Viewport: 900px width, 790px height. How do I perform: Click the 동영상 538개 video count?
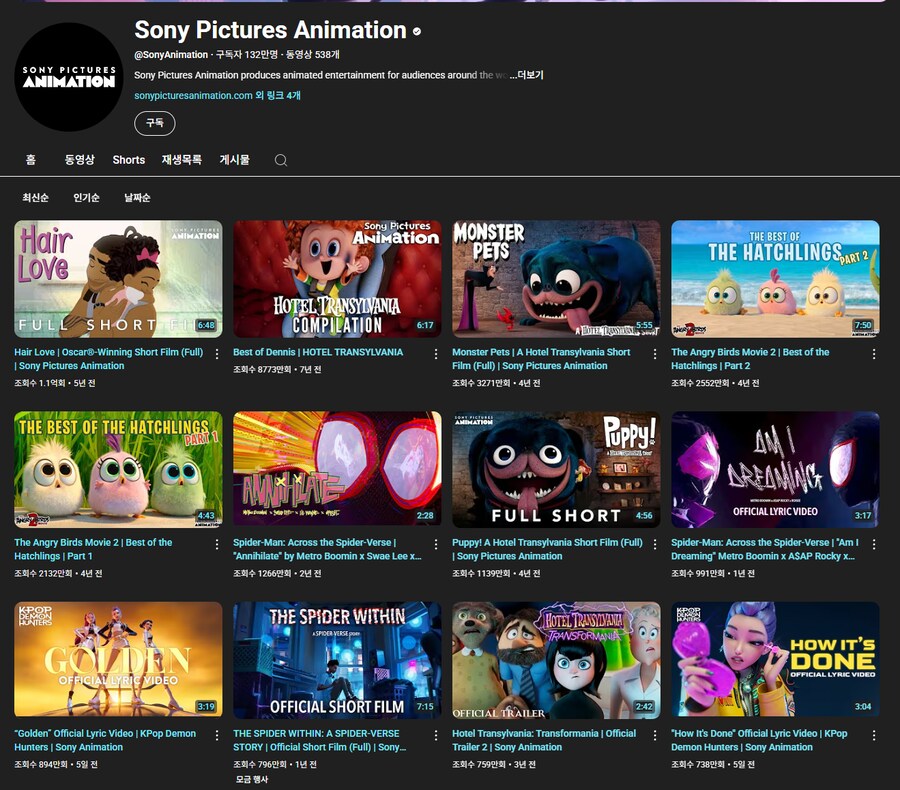tap(313, 55)
